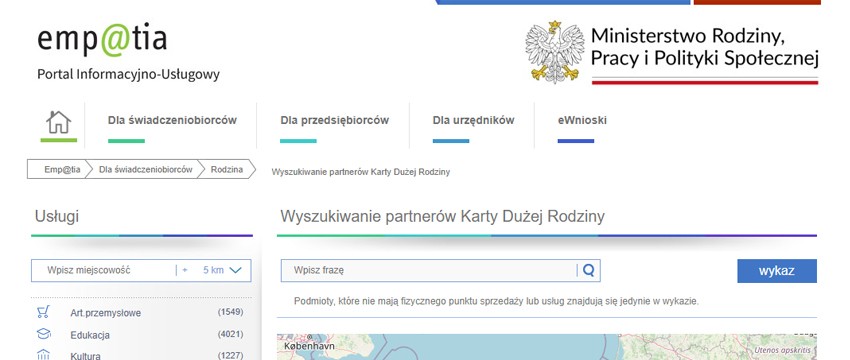This screenshot has width=850, height=360.
Task: Click the magnifier search icon in the phrase field
Action: [589, 270]
